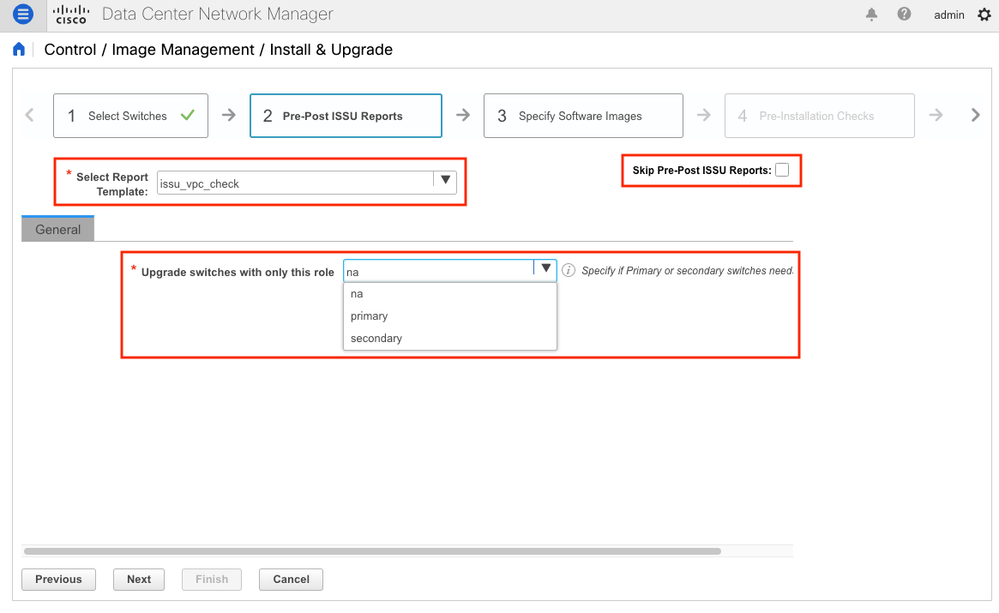Image resolution: width=999 pixels, height=613 pixels.
Task: Go to step 1 Select Switches
Action: 131,115
